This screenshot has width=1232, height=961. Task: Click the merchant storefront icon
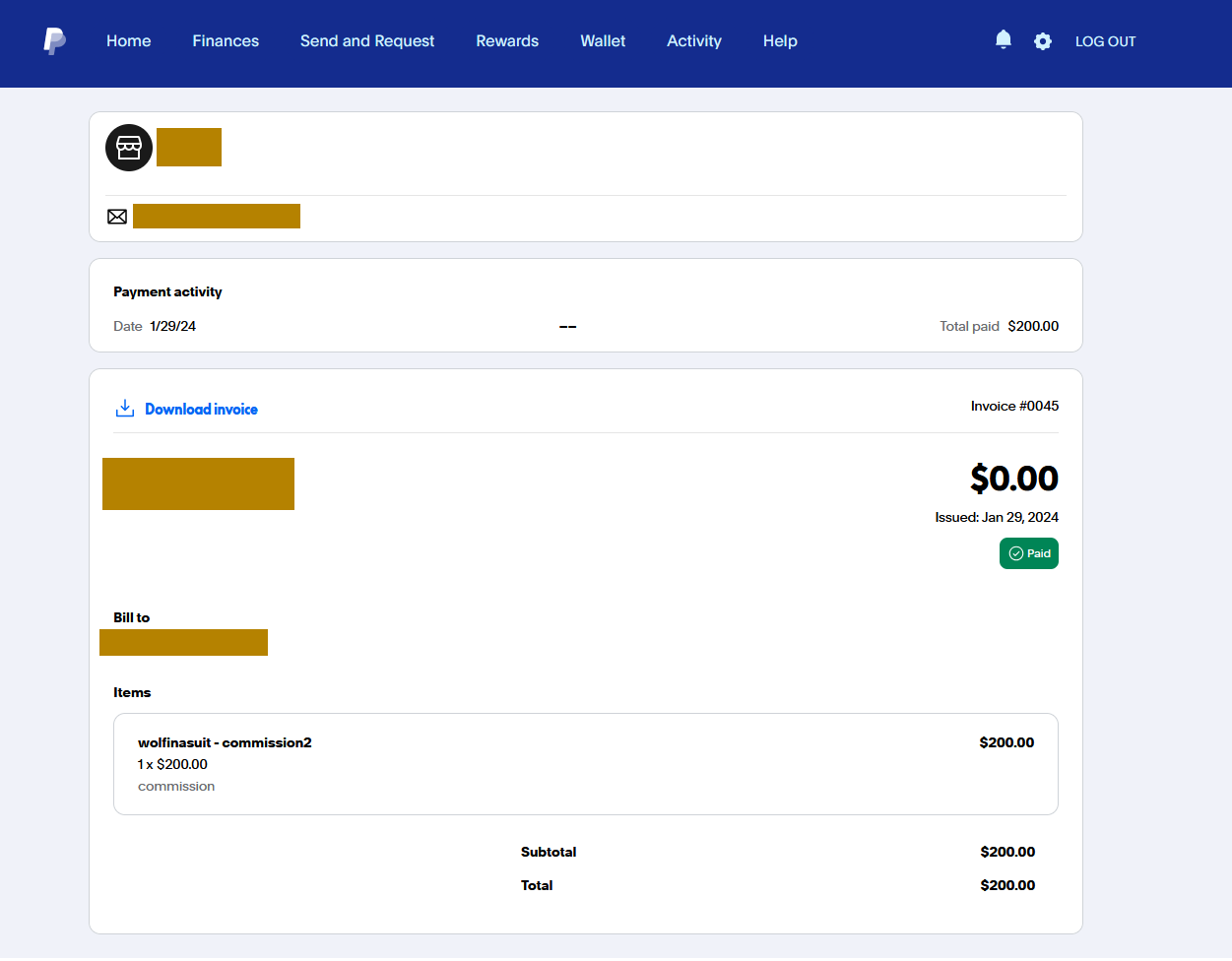click(129, 148)
